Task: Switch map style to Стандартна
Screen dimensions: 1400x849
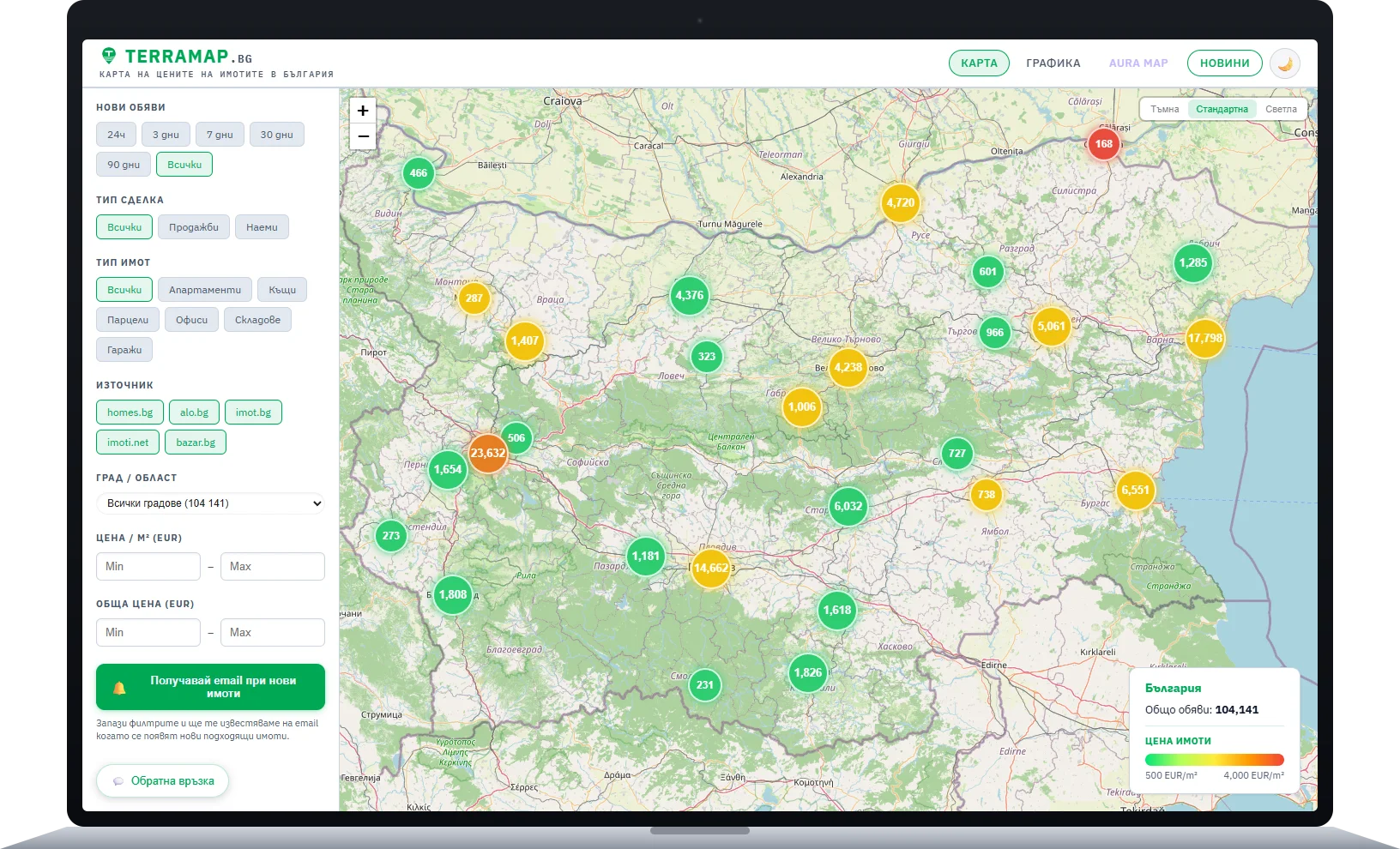Action: coord(1222,109)
